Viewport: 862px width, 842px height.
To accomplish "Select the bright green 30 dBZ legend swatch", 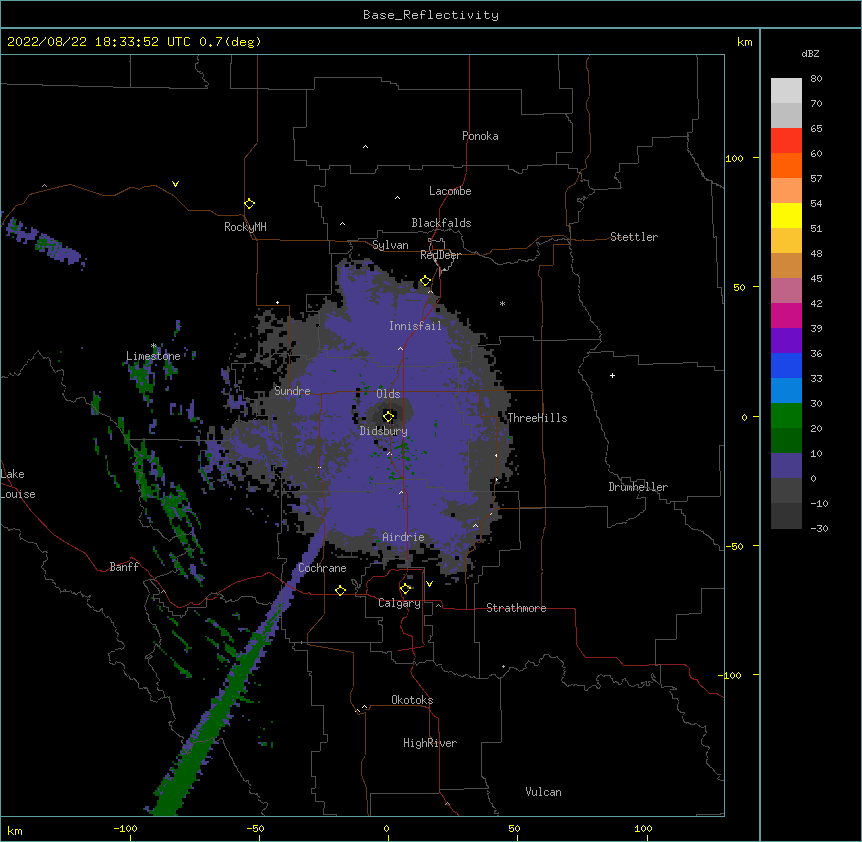I will click(786, 416).
